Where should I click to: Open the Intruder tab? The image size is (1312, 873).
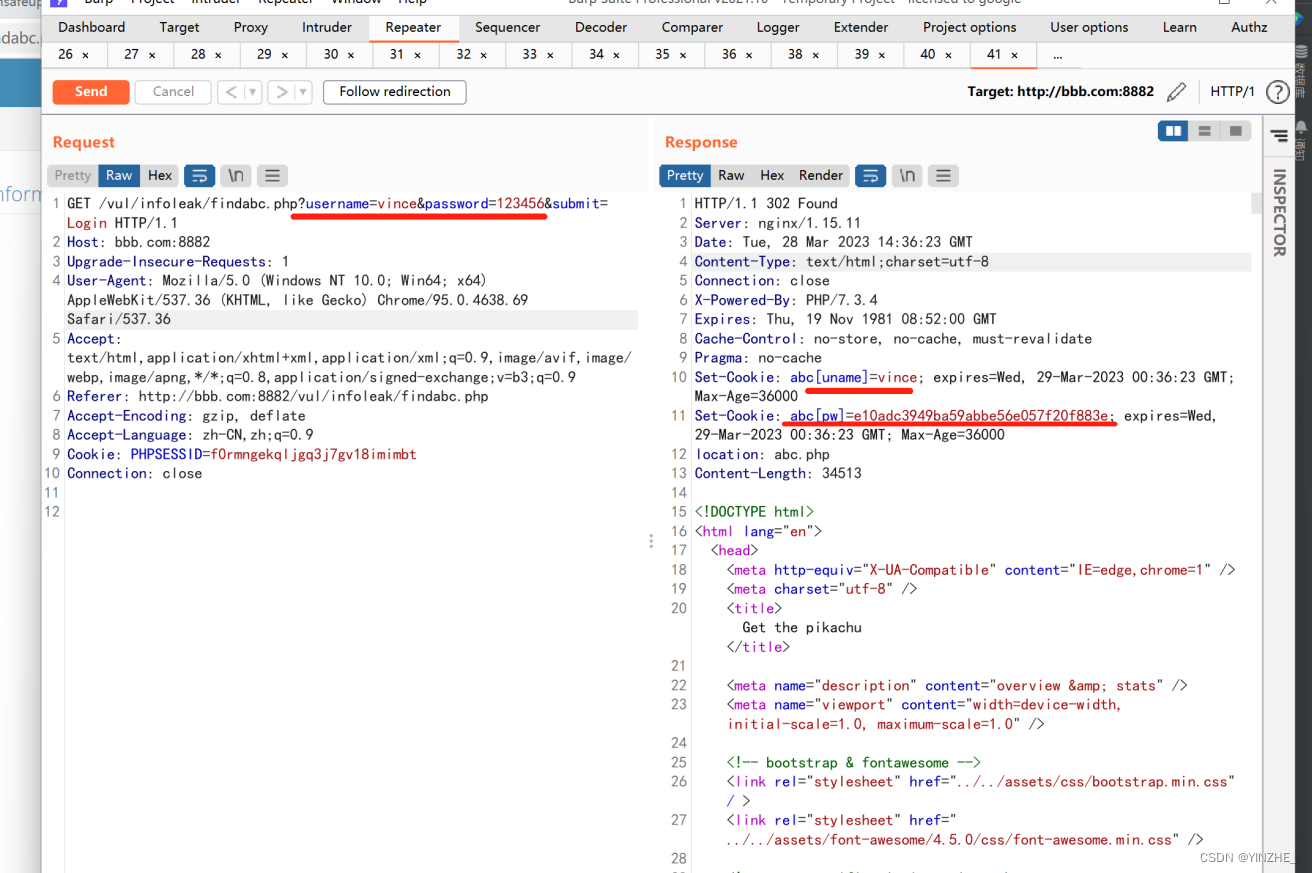tap(327, 27)
